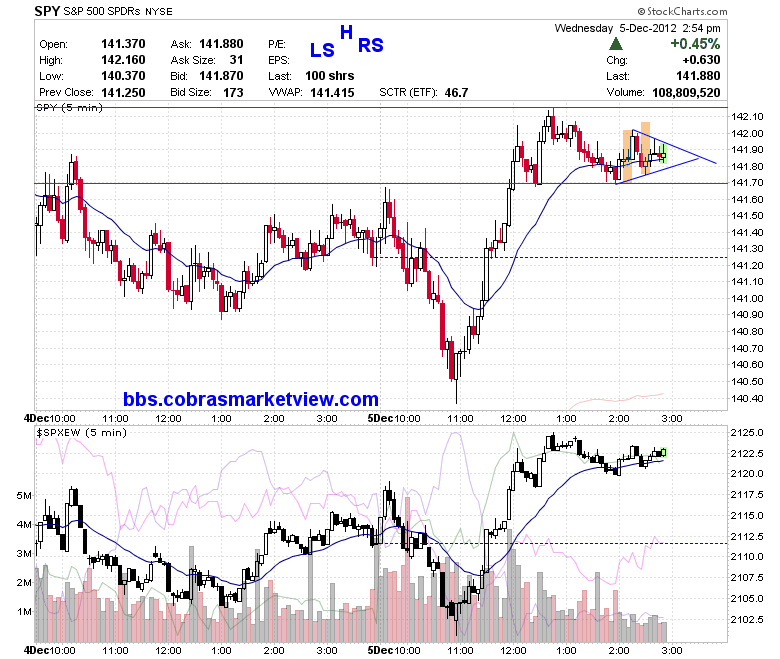Select the Low price 140.370

[x=123, y=76]
